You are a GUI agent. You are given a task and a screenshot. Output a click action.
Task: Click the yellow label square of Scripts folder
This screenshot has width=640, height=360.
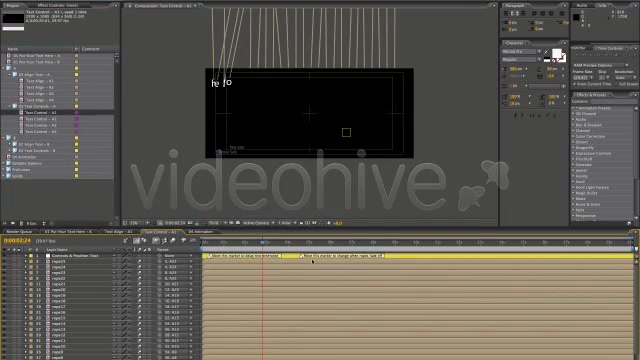click(x=76, y=176)
